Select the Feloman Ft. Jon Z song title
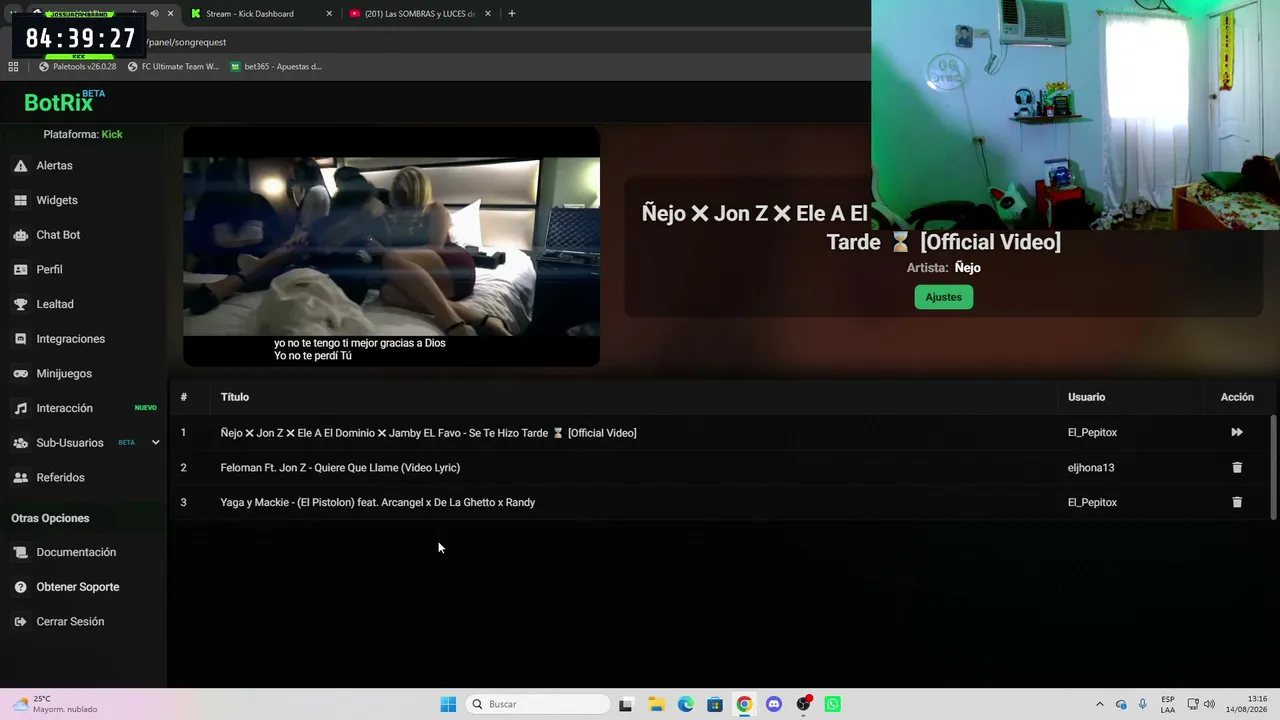Screen dimensions: 1280x720 click(x=340, y=468)
